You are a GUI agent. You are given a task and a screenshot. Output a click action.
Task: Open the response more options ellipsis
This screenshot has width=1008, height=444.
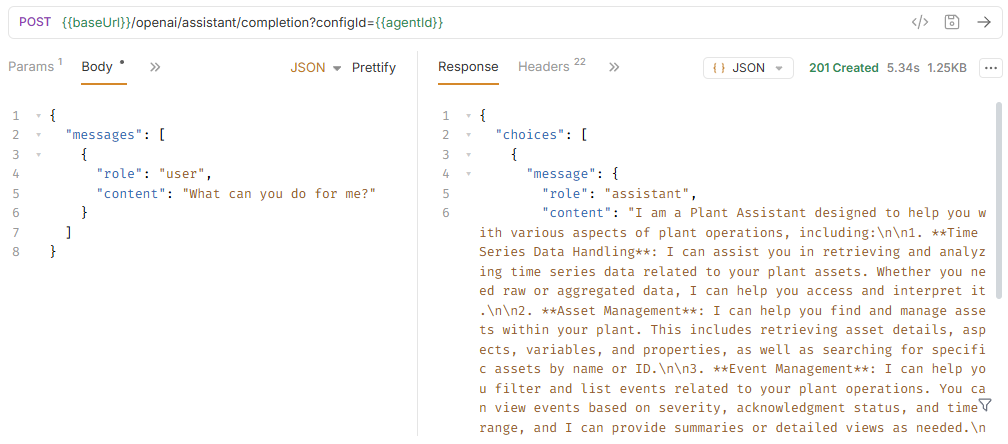click(x=991, y=67)
